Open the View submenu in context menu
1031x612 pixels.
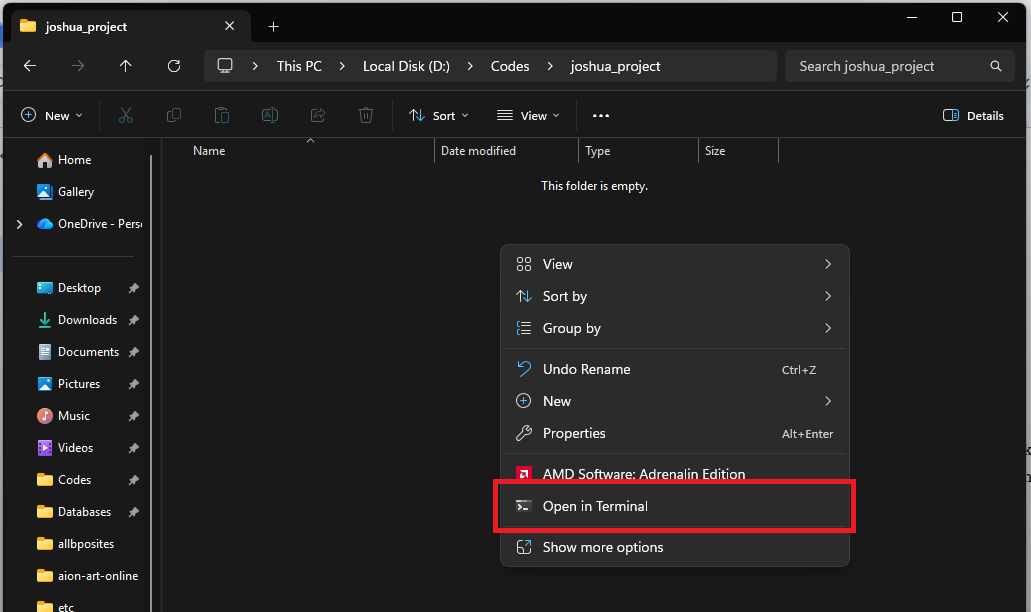click(675, 264)
